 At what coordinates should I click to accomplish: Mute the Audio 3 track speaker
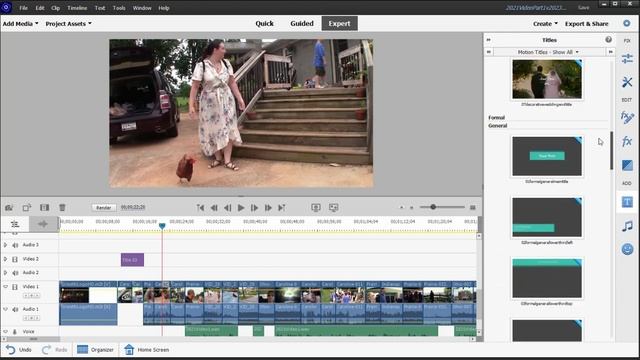click(15, 245)
